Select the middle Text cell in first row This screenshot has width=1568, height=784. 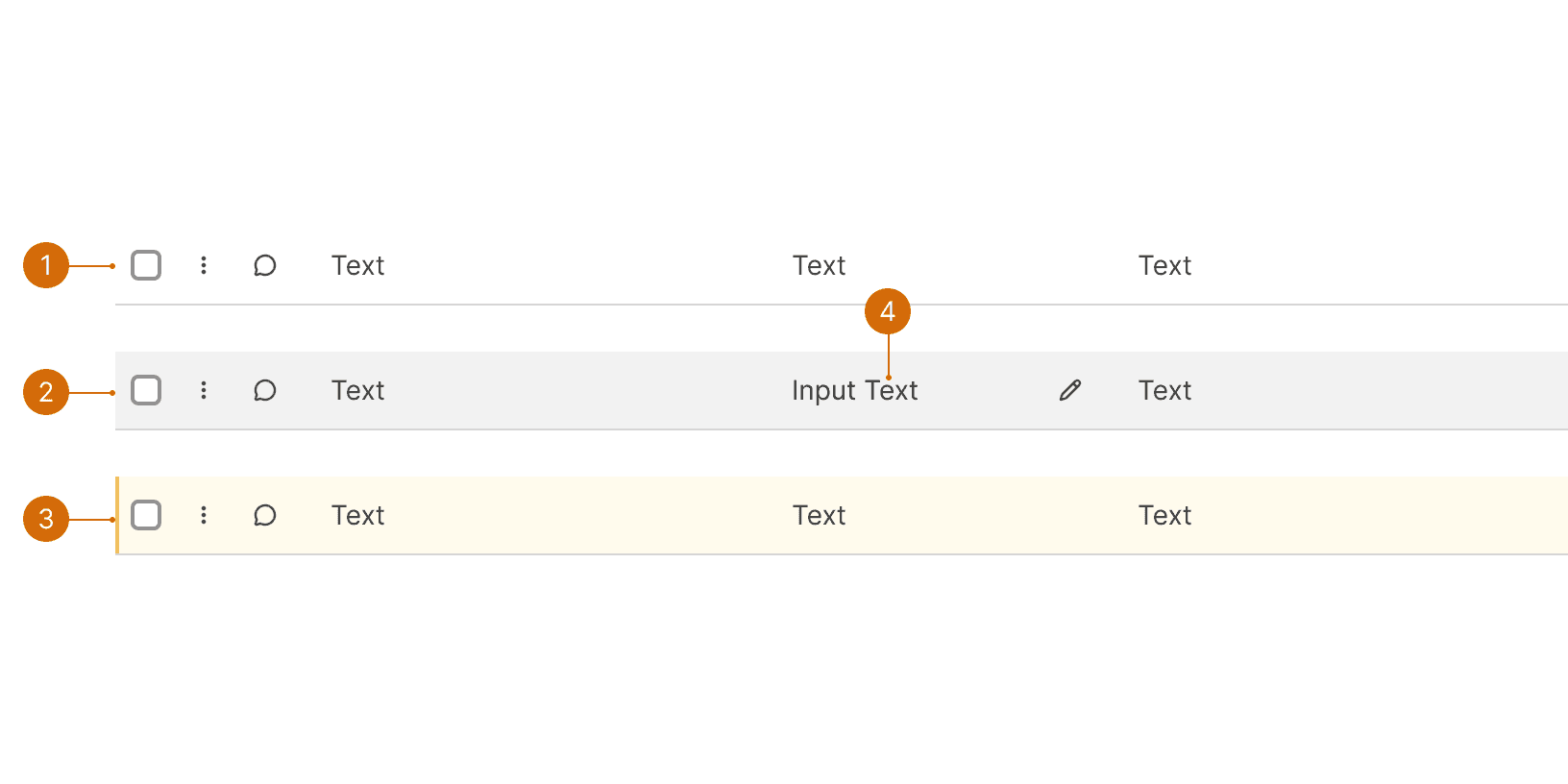pyautogui.click(x=819, y=265)
